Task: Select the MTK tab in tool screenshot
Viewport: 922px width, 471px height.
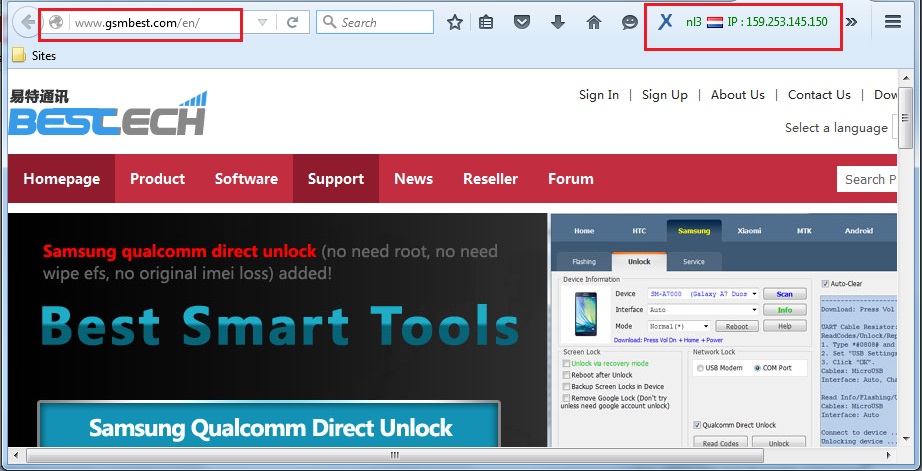Action: tap(804, 231)
